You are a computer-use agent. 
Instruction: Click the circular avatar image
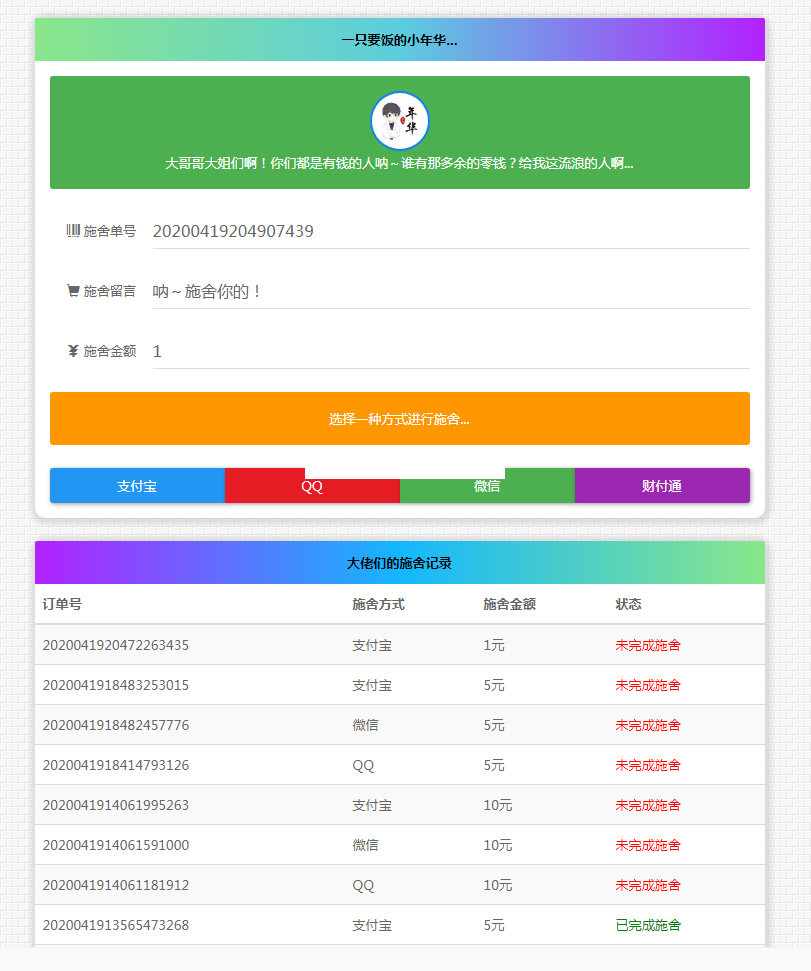click(399, 120)
